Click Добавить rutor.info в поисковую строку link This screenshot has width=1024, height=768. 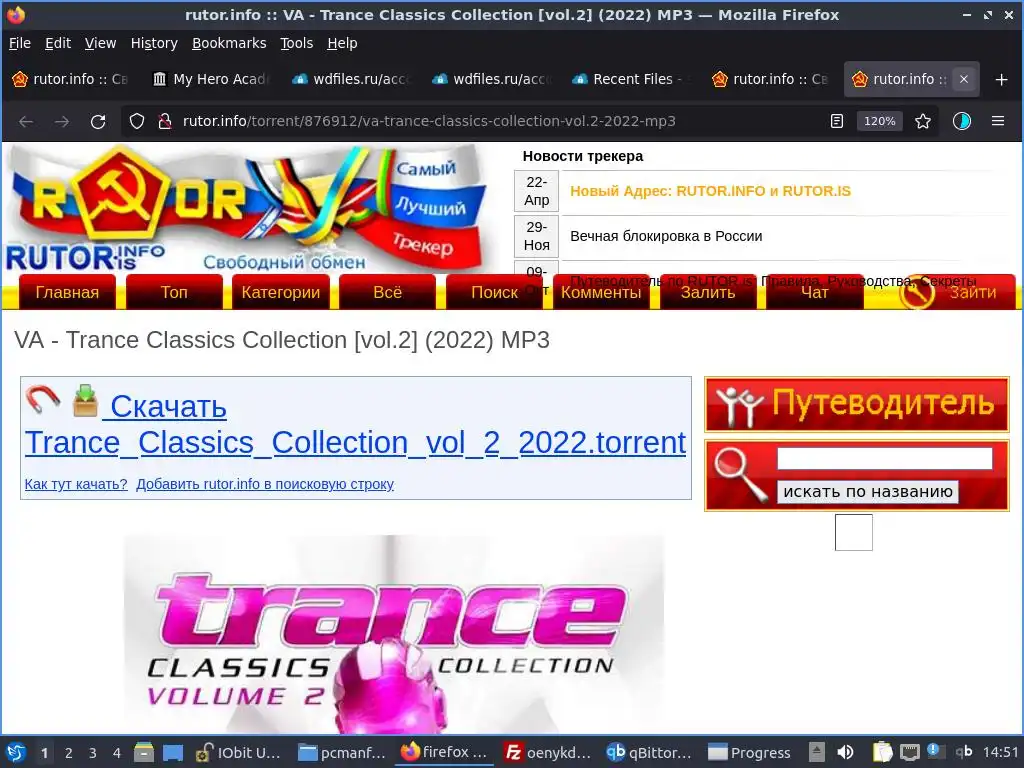(x=264, y=484)
